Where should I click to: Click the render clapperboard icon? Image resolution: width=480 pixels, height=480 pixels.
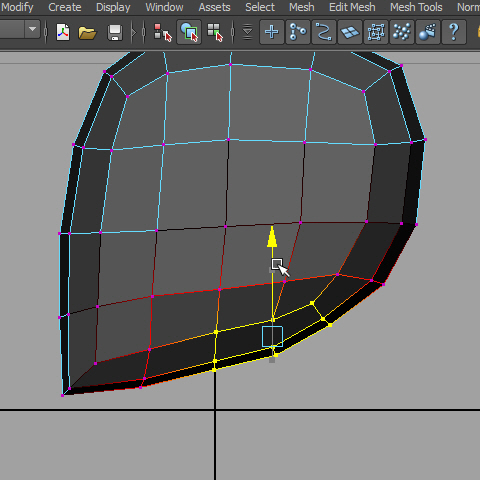tap(428, 32)
